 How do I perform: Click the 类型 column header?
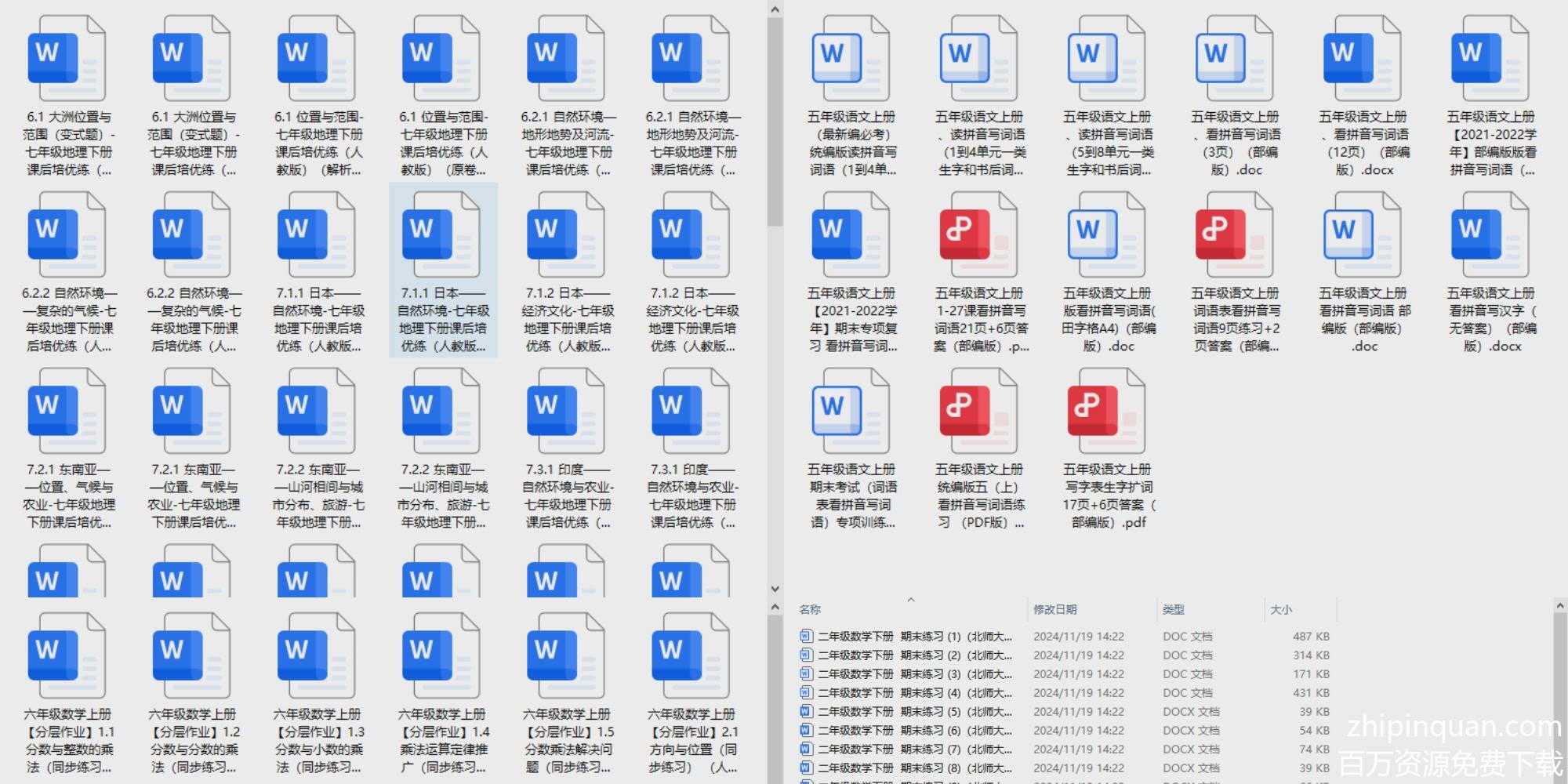(1174, 610)
